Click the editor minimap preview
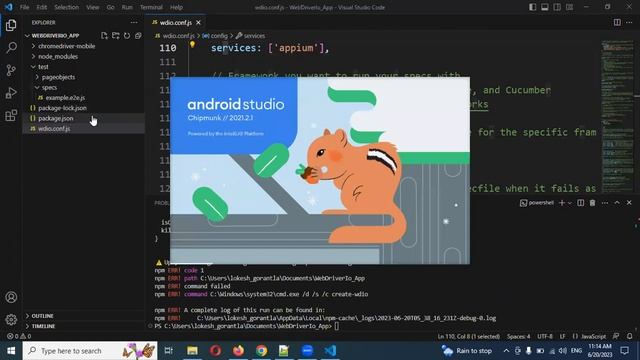This screenshot has height=360, width=640. pos(616,116)
